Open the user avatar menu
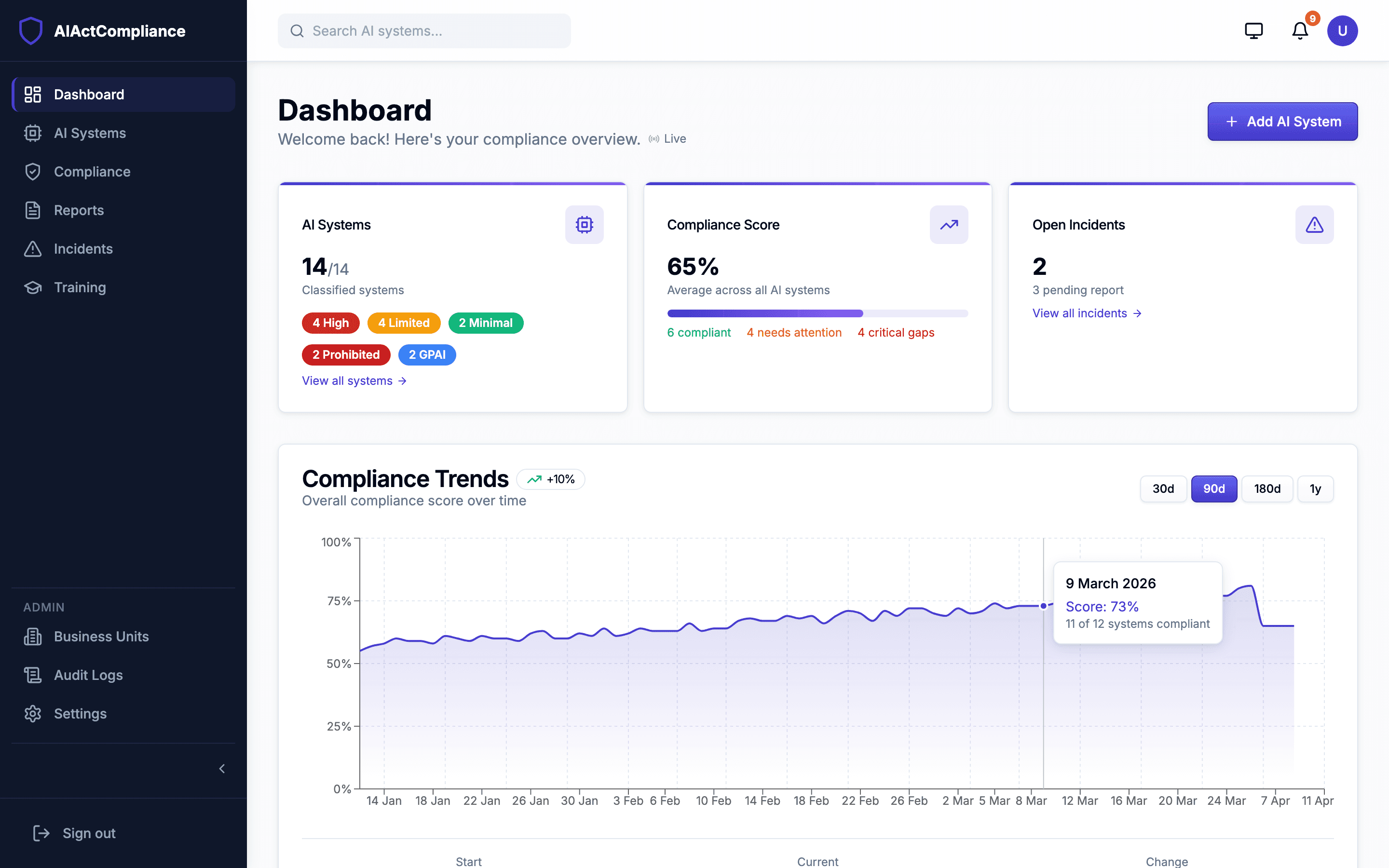Screen dimensions: 1389x868 [1343, 30]
